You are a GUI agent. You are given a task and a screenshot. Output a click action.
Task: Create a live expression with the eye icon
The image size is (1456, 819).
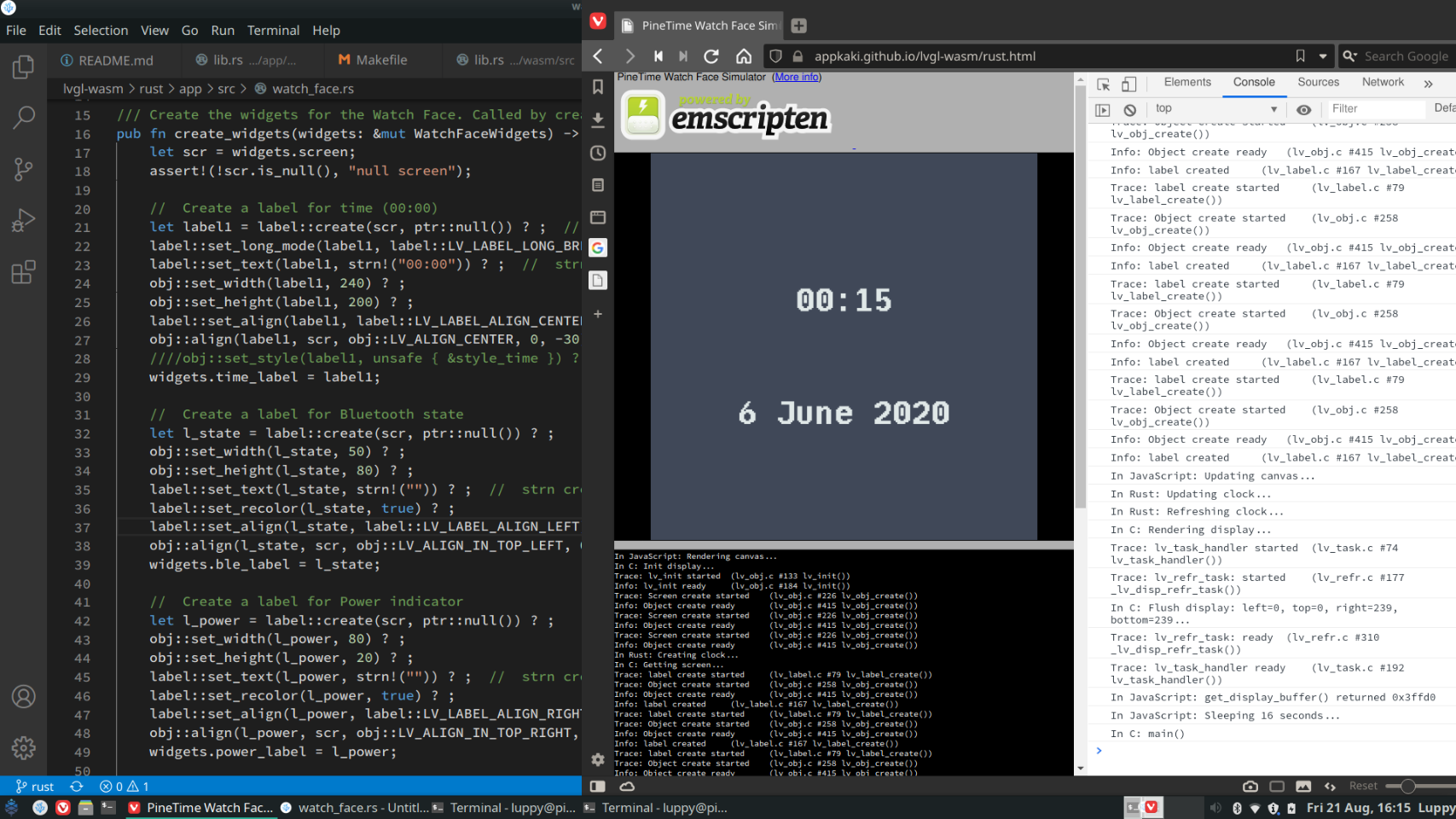[1303, 109]
